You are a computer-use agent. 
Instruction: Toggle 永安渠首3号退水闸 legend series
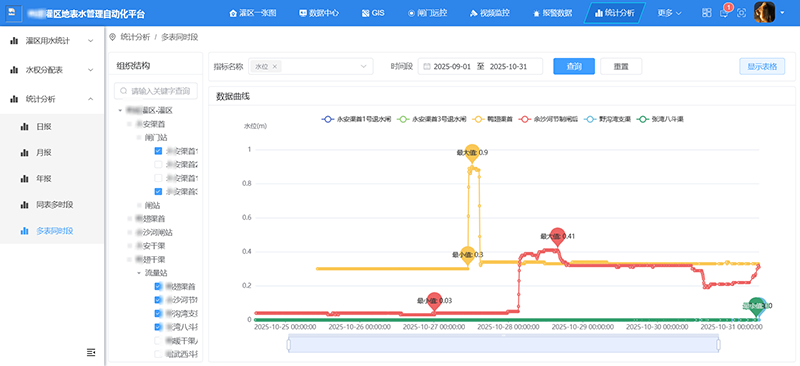pyautogui.click(x=431, y=119)
